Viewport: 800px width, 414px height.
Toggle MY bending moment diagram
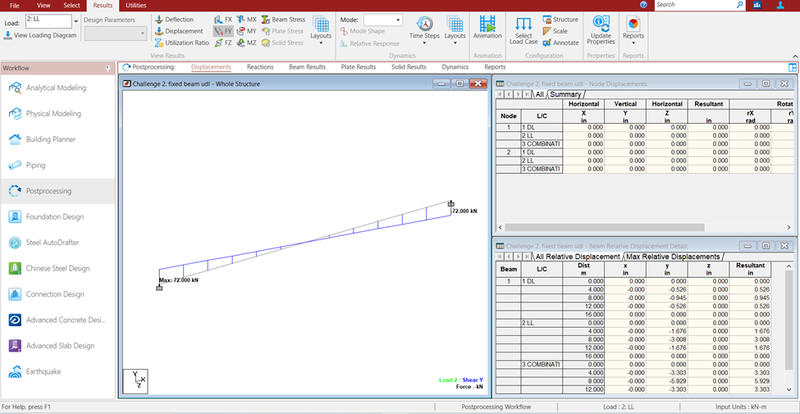pyautogui.click(x=247, y=31)
